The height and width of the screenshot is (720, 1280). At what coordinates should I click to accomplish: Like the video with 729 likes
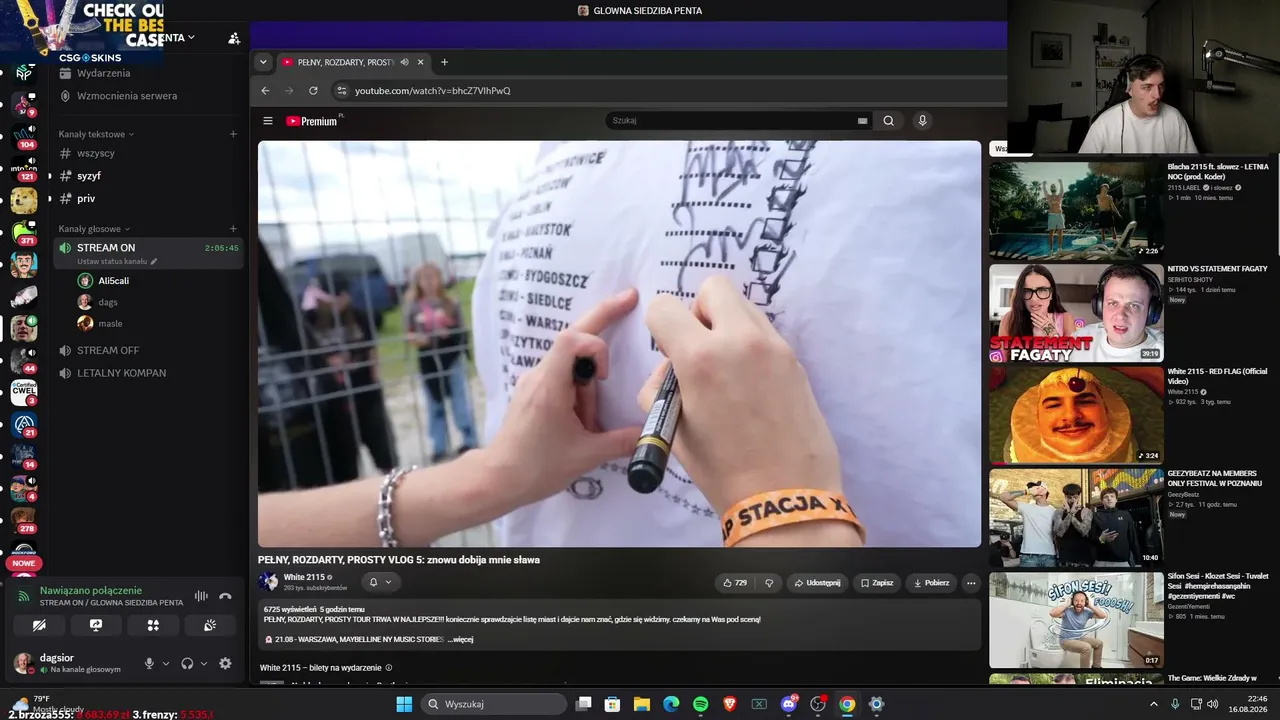click(x=735, y=582)
